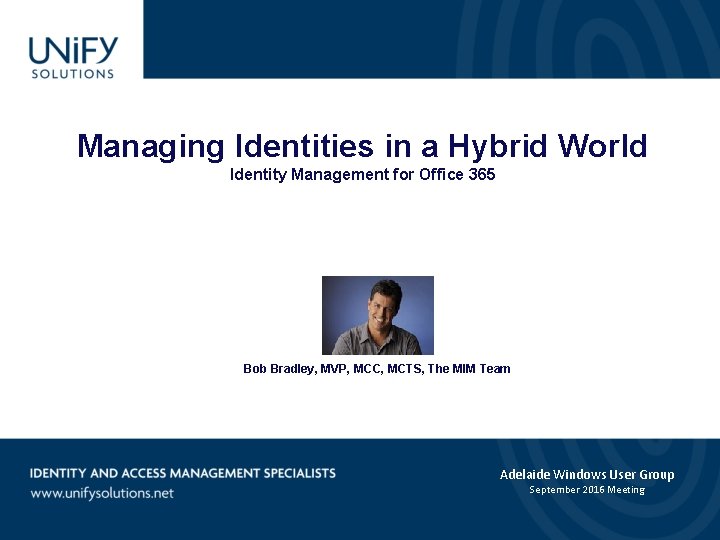Select the title Managing Identities in a Hybrid World
The height and width of the screenshot is (540, 720).
(362, 146)
